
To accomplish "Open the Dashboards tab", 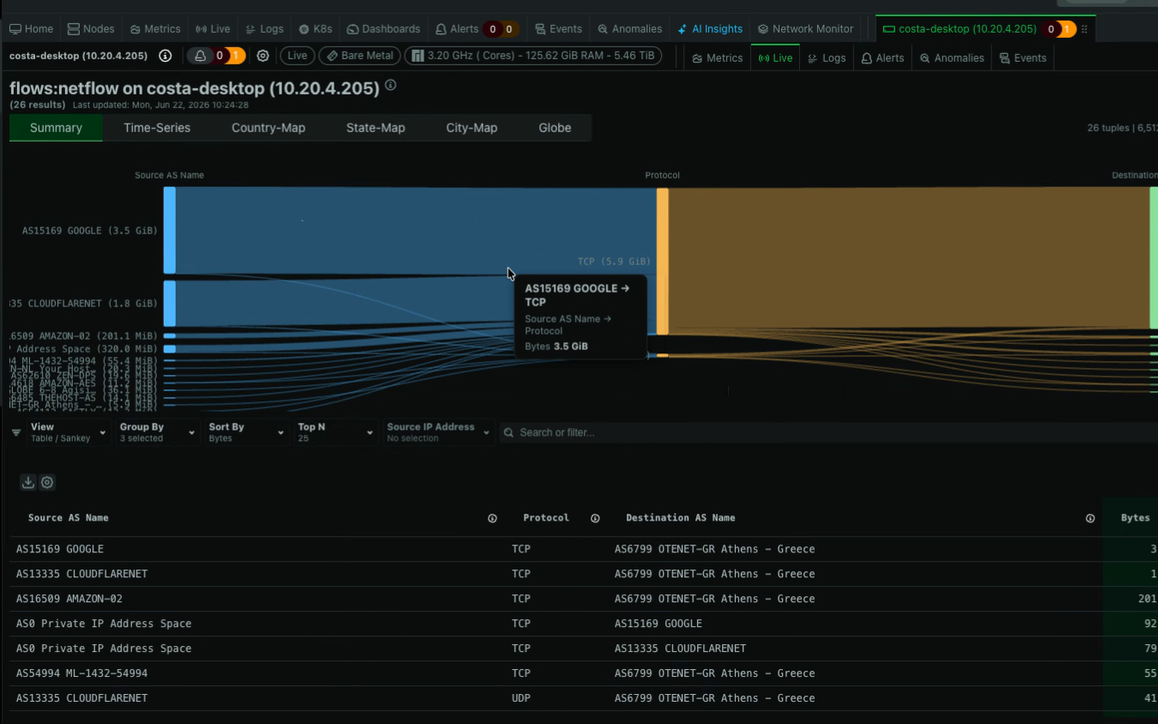I will coord(383,29).
